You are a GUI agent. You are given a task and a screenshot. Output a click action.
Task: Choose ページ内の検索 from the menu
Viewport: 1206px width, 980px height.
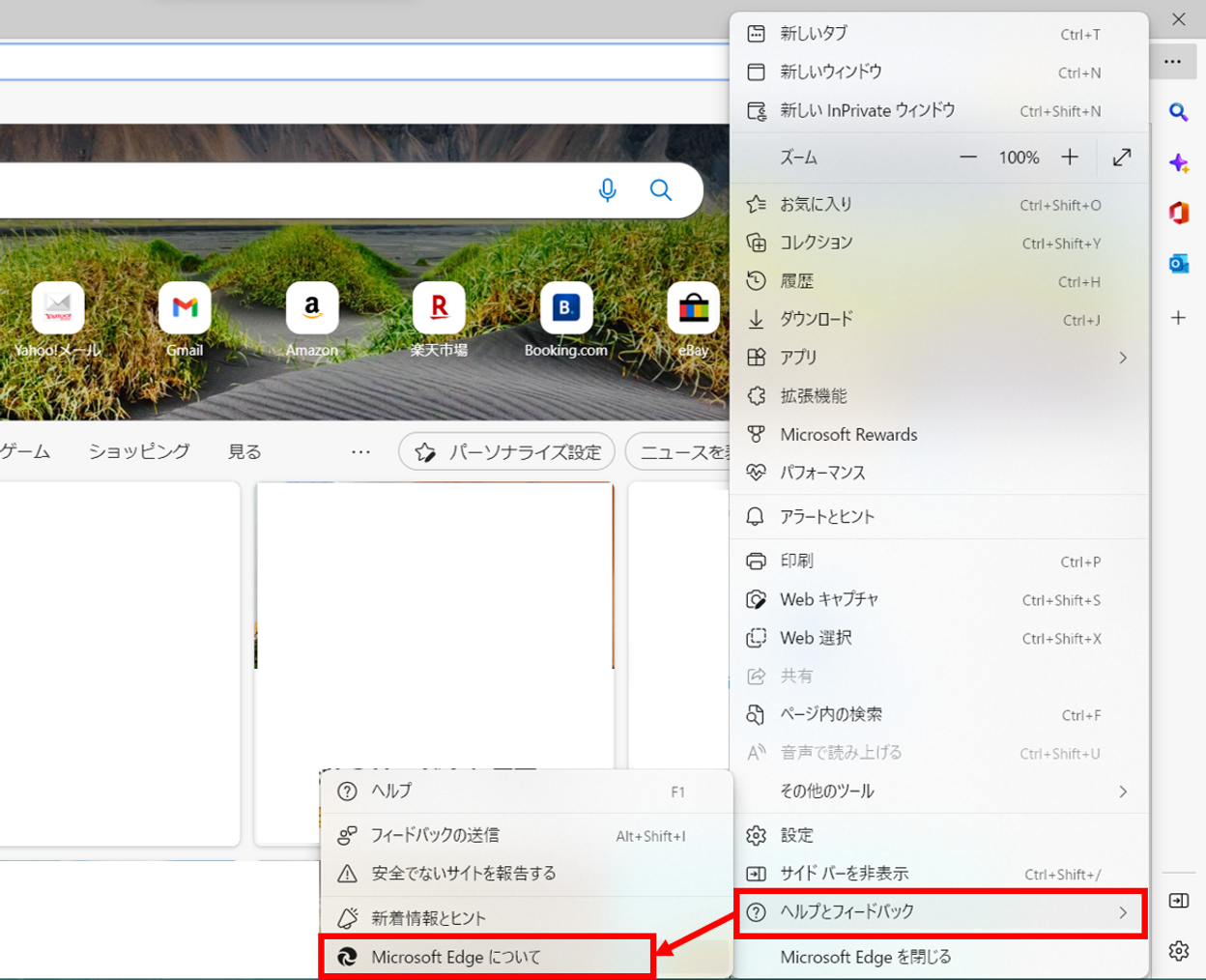939,715
